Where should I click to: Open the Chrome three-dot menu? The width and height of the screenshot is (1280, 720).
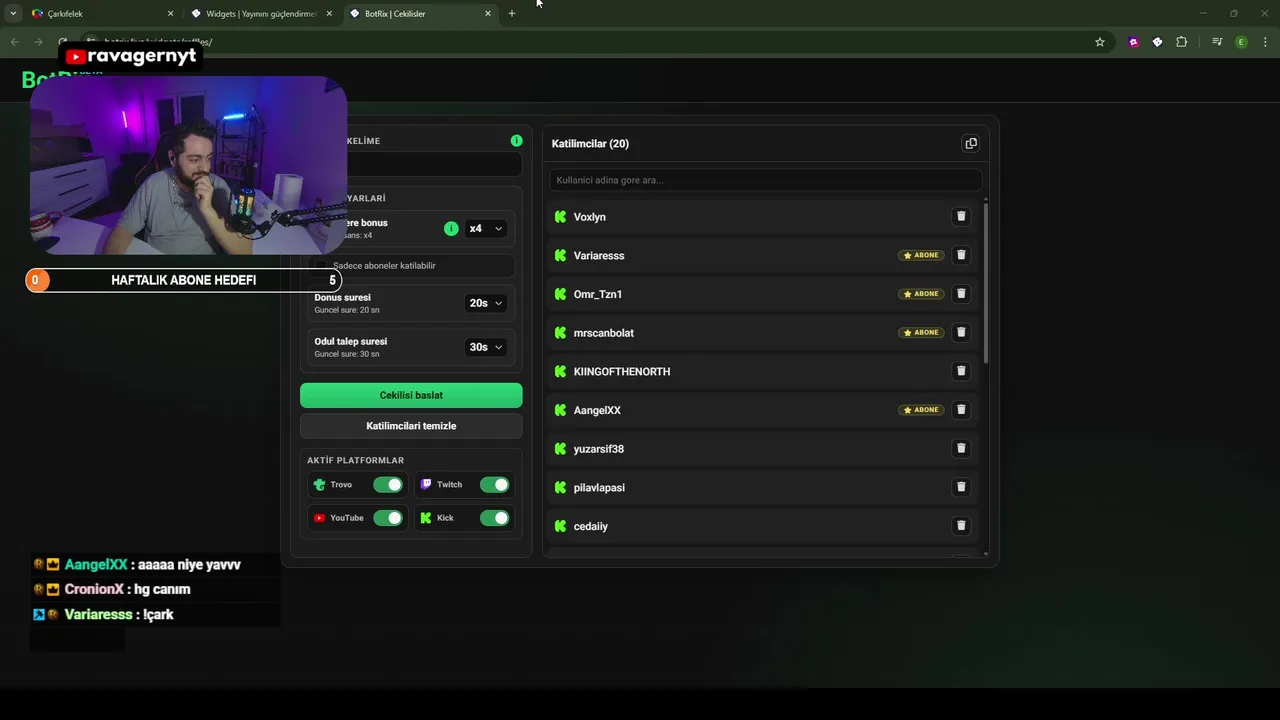coord(1265,42)
